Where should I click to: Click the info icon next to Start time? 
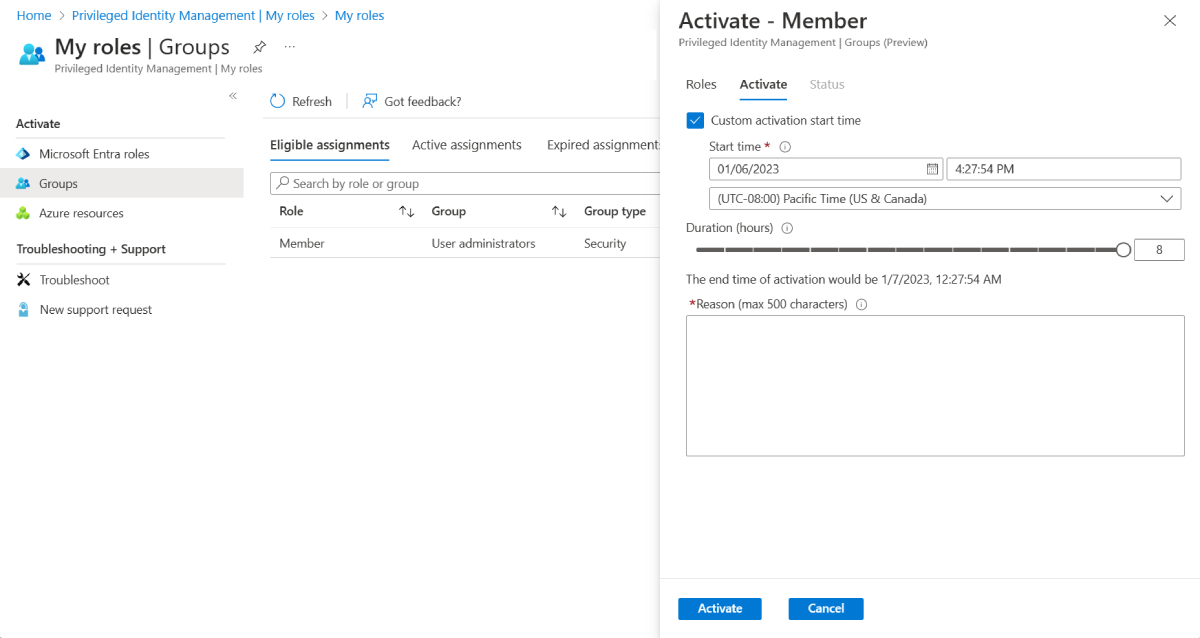(x=785, y=147)
